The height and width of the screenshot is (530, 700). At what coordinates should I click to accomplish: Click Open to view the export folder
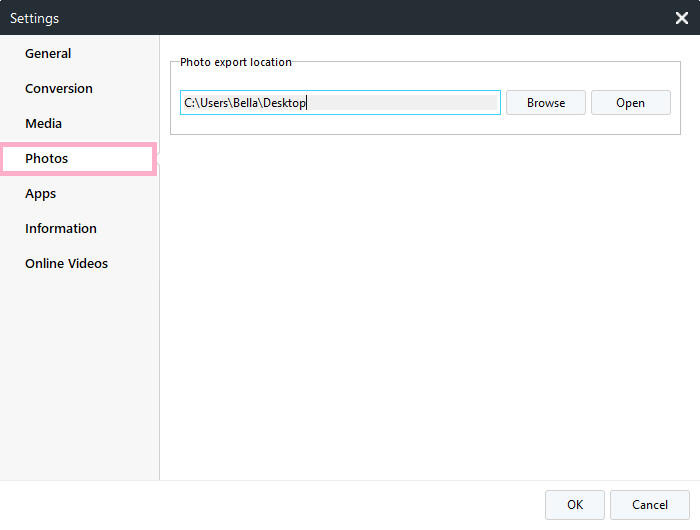[x=630, y=103]
